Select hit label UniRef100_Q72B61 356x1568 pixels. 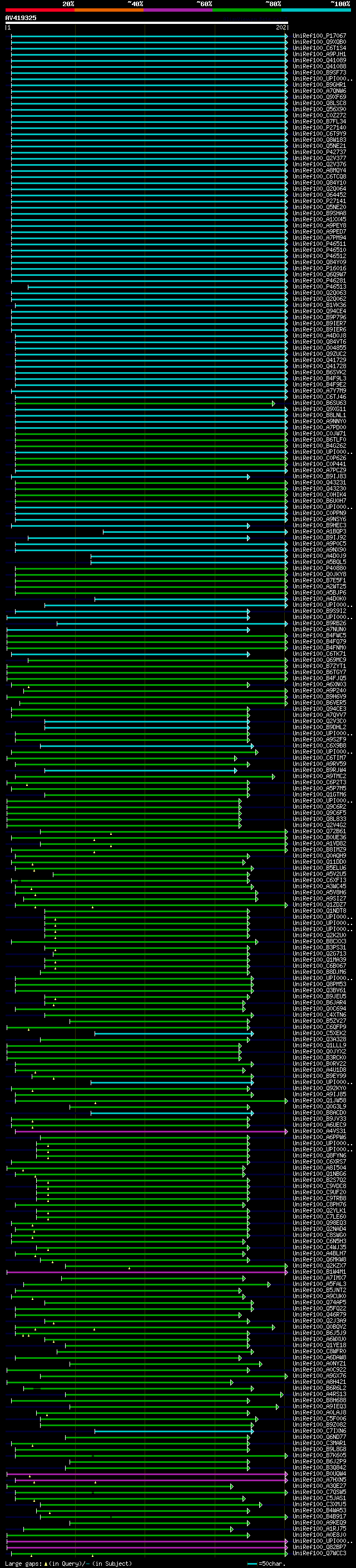coord(319,831)
